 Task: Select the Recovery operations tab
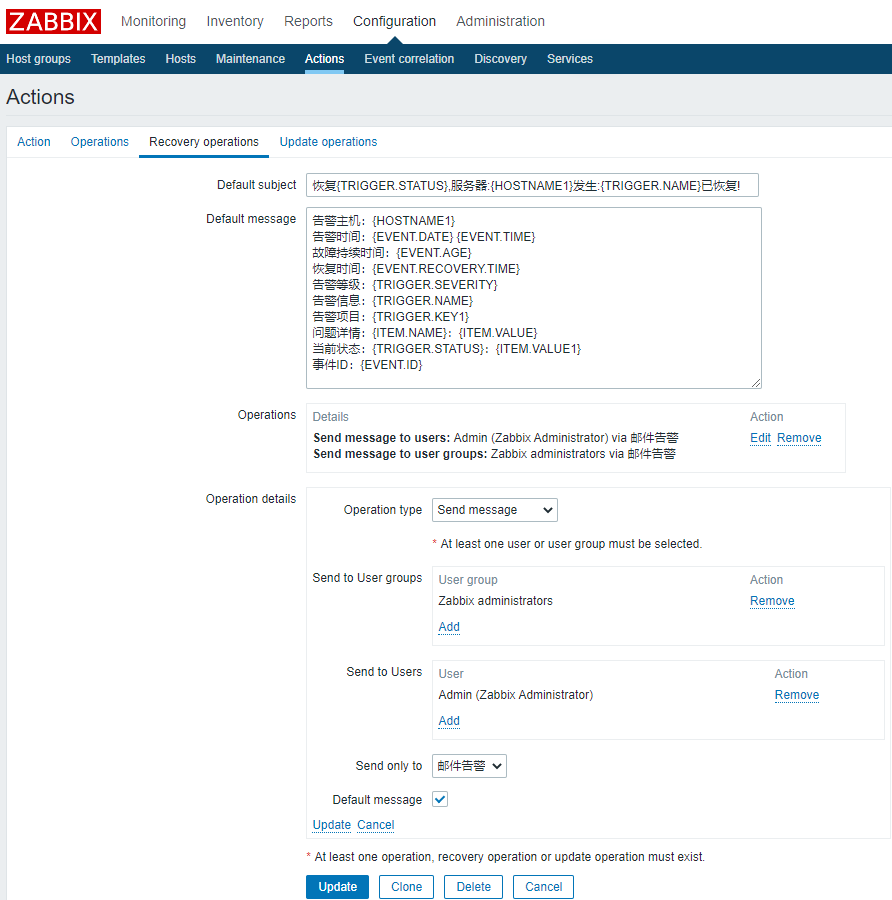[204, 142]
